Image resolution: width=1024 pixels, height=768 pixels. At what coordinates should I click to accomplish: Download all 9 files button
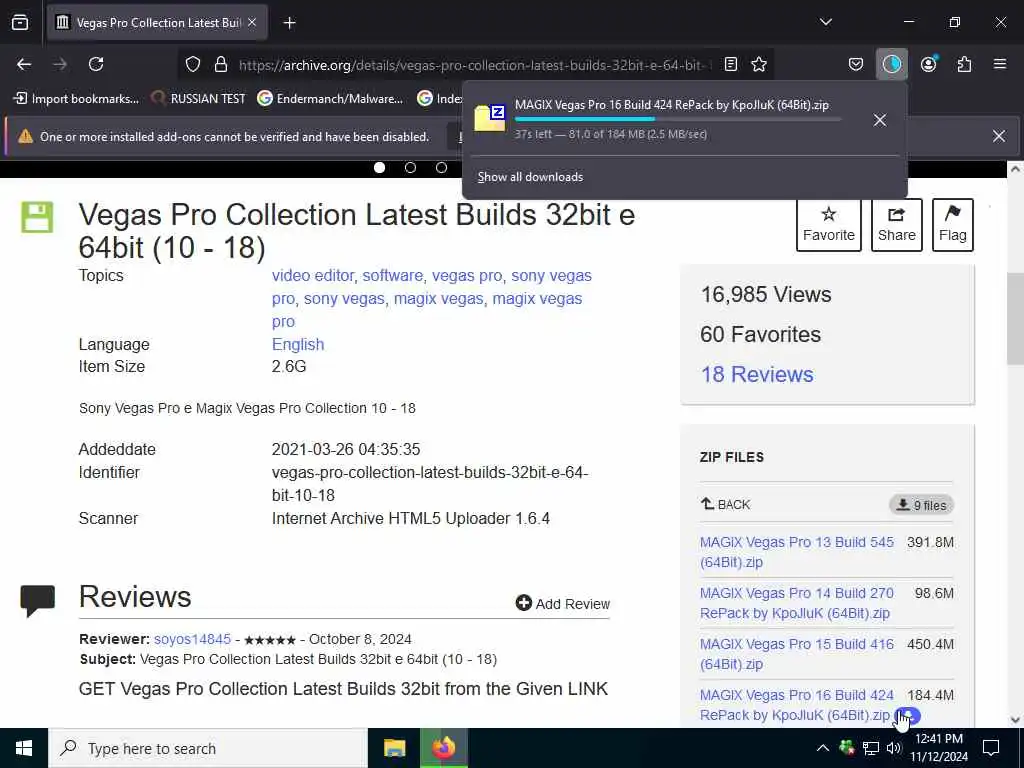[x=921, y=505]
